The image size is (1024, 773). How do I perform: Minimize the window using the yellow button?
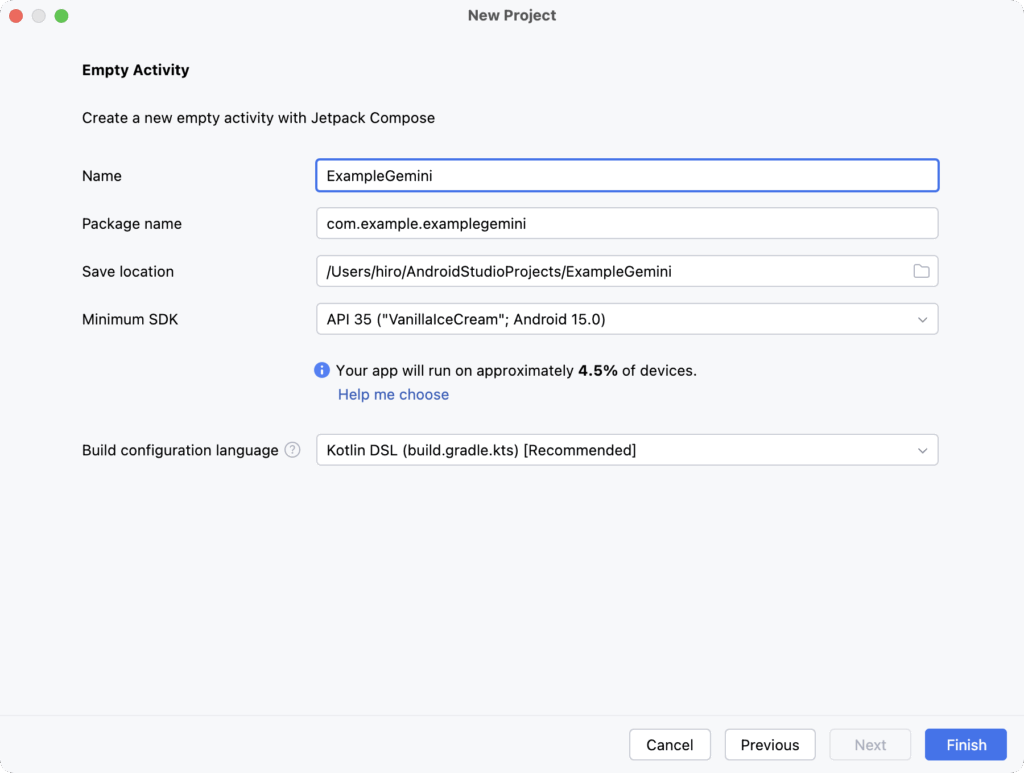coord(39,16)
